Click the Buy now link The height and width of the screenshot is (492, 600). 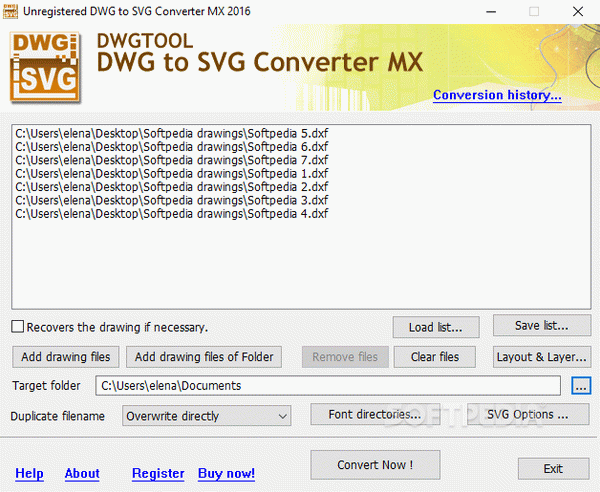click(x=227, y=474)
